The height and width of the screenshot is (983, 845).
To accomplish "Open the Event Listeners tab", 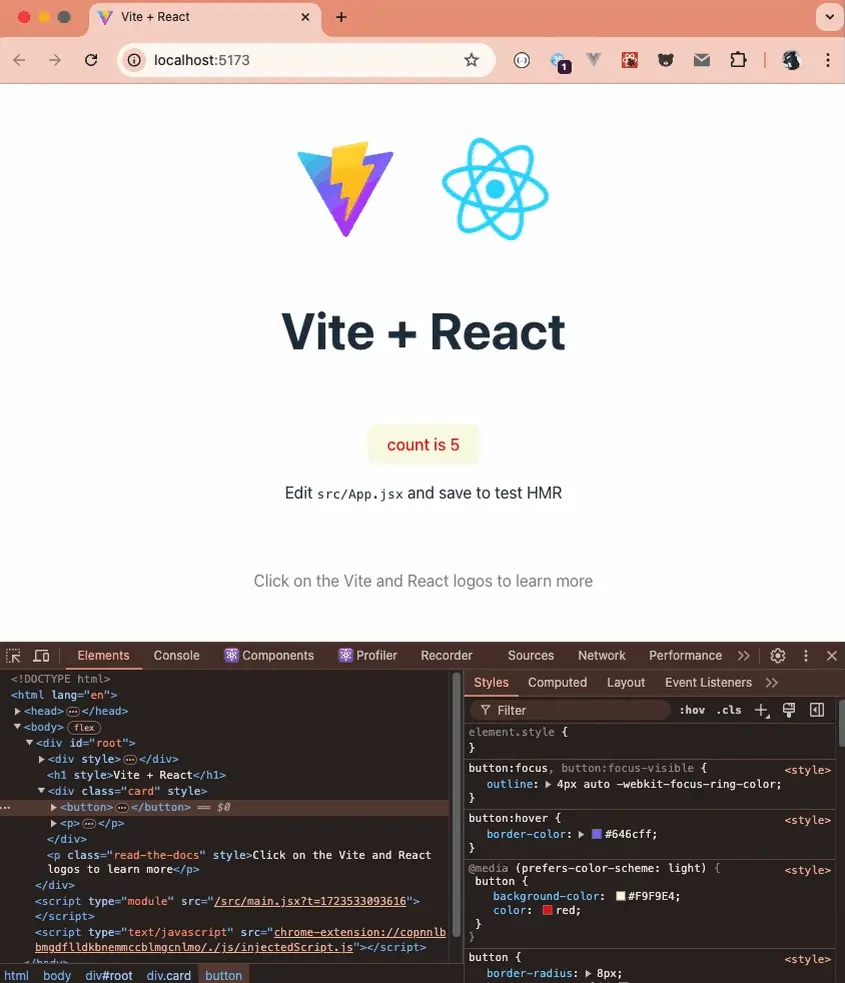I will 708,683.
